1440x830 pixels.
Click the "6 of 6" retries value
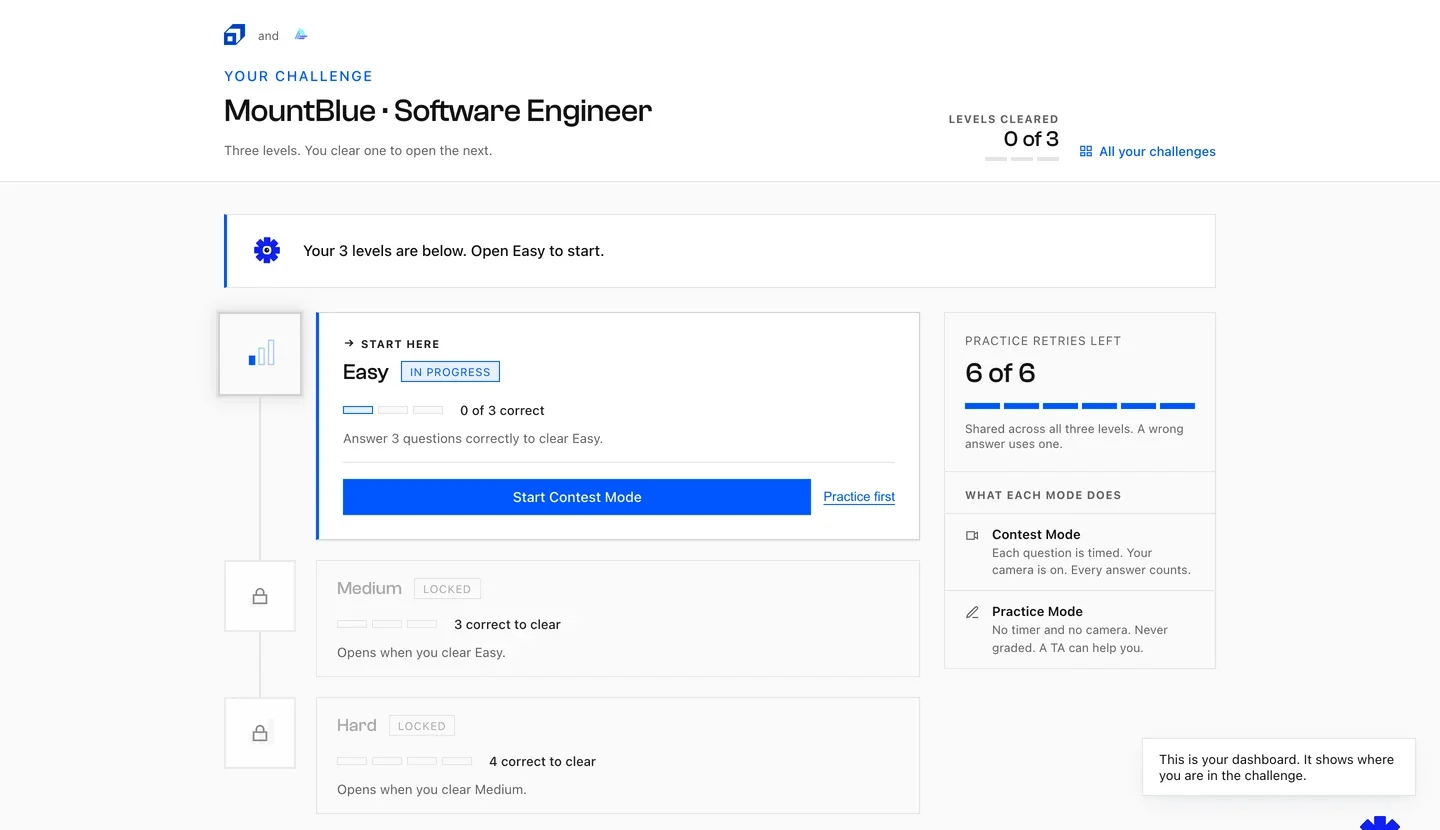(x=1000, y=373)
